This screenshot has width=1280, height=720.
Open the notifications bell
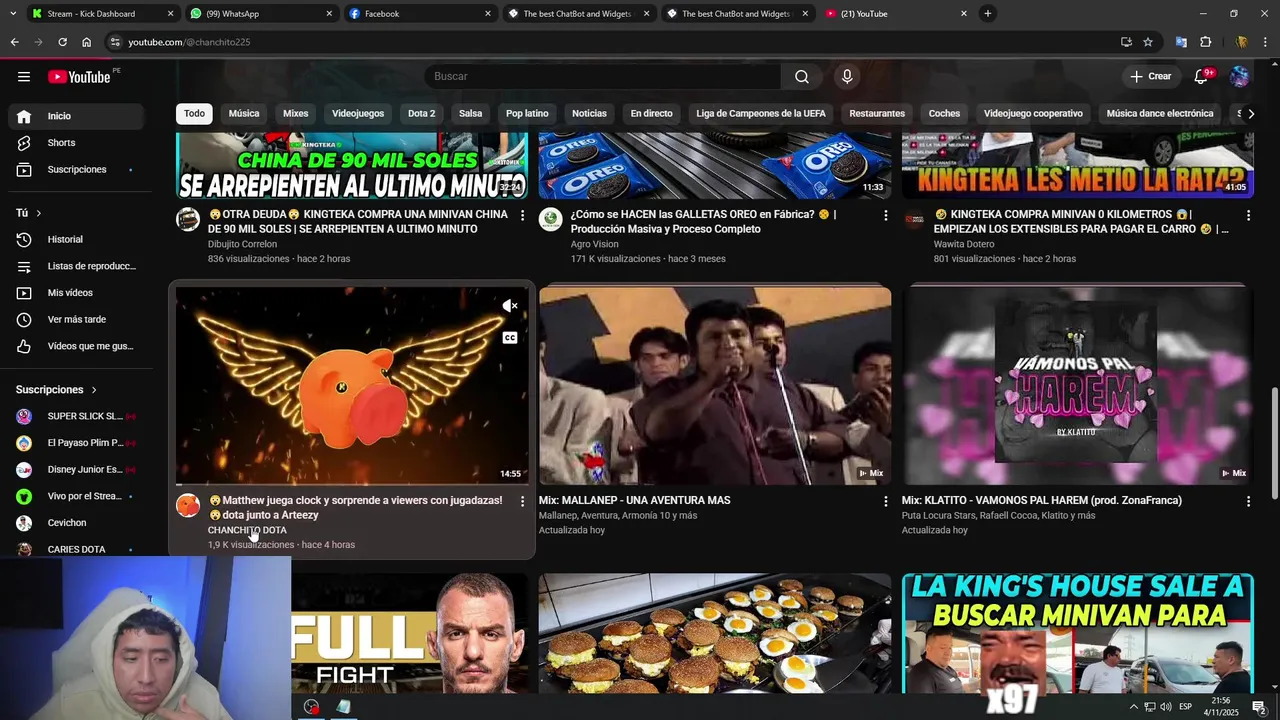(1202, 76)
